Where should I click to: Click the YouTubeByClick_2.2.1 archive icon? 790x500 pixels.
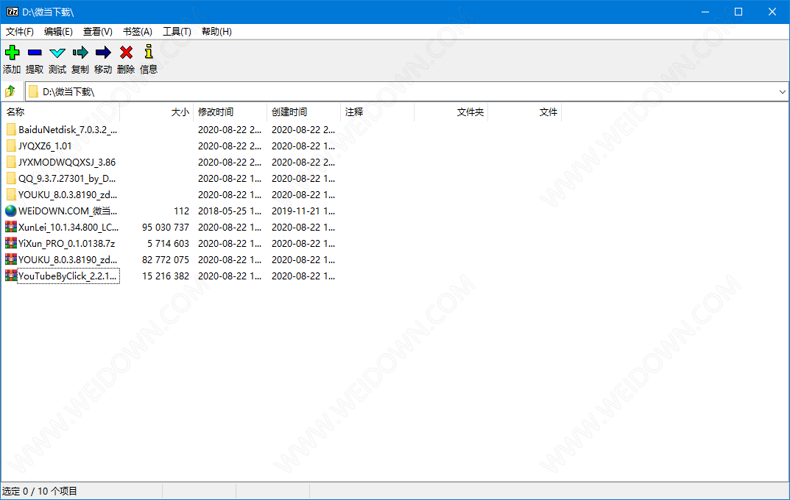pos(11,276)
